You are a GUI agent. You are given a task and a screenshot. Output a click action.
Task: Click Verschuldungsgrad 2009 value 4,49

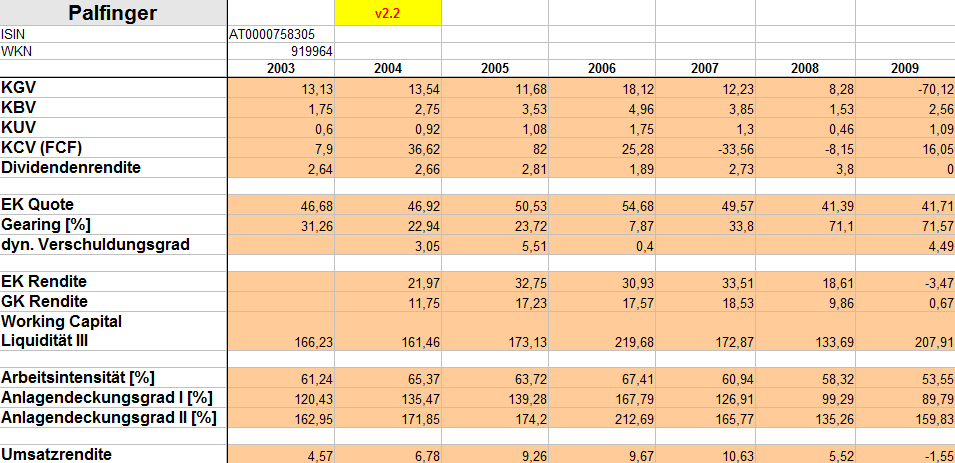[905, 246]
